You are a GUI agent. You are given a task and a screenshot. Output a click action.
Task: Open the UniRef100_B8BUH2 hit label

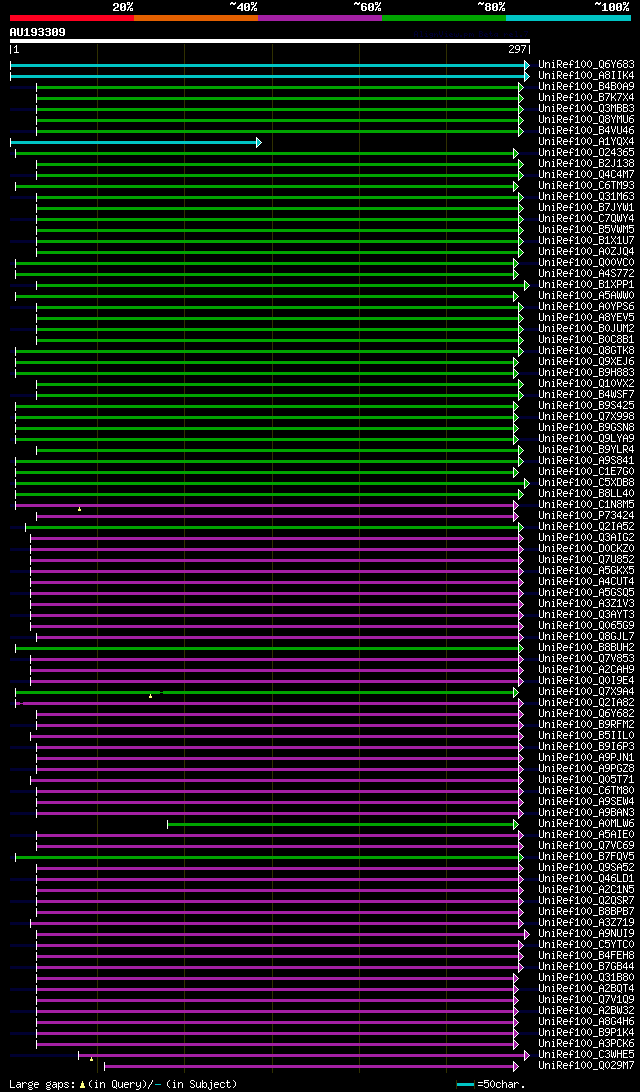coord(586,648)
